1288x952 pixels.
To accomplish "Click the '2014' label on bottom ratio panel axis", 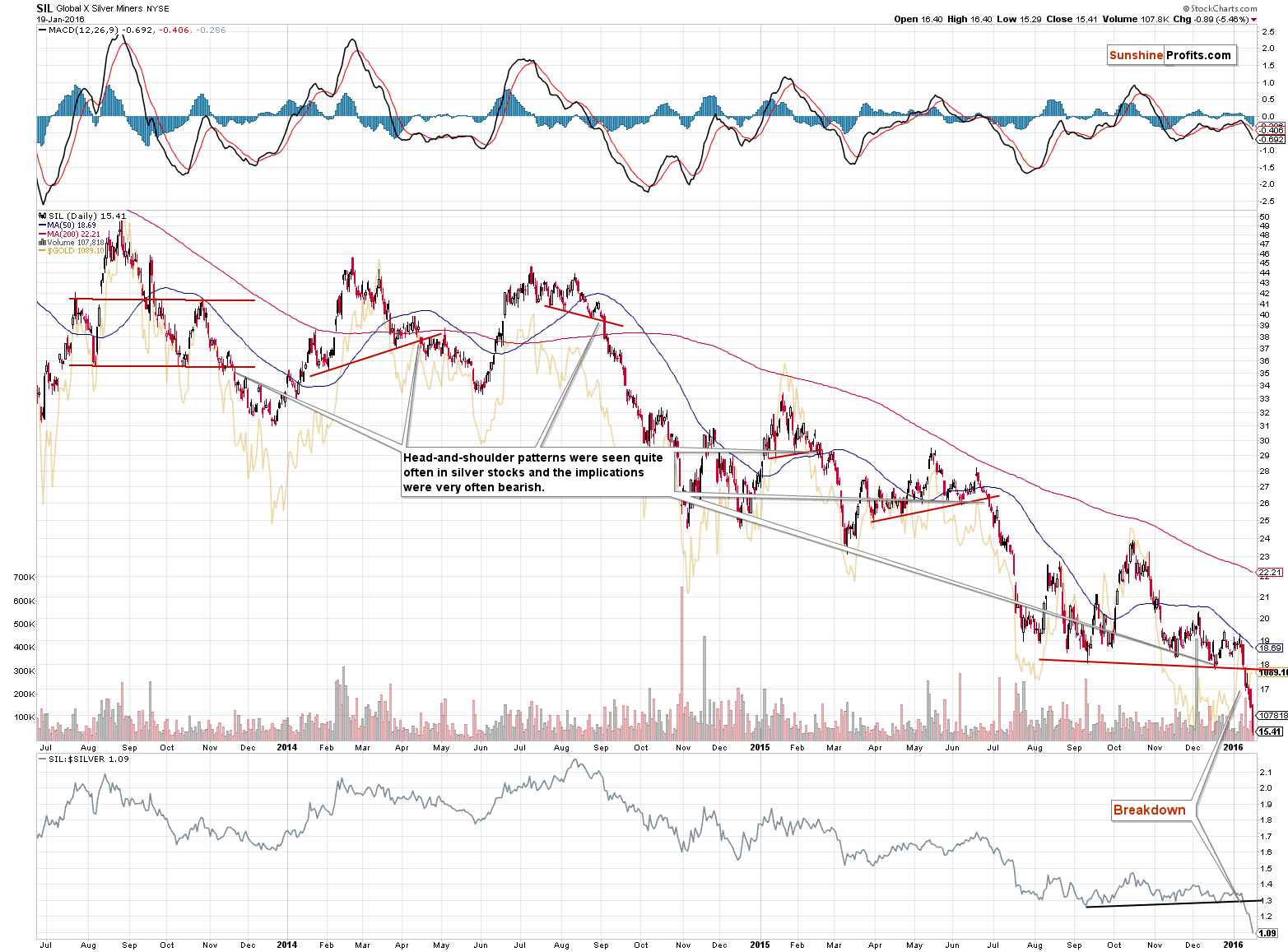I will coord(286,945).
